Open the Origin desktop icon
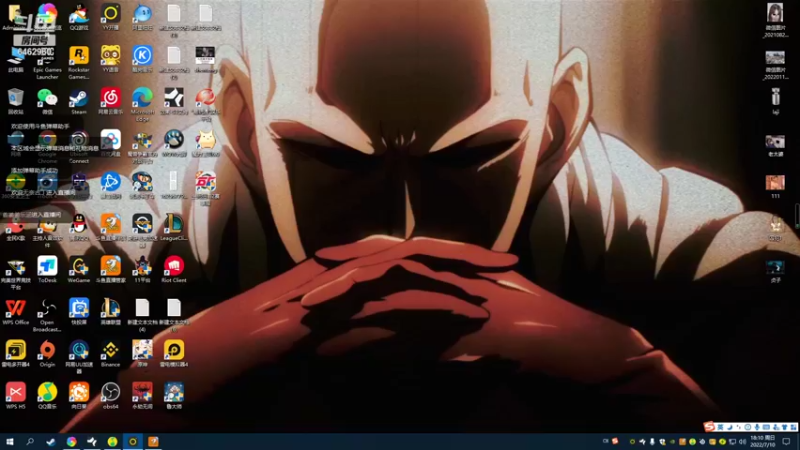This screenshot has width=800, height=450. [x=47, y=350]
